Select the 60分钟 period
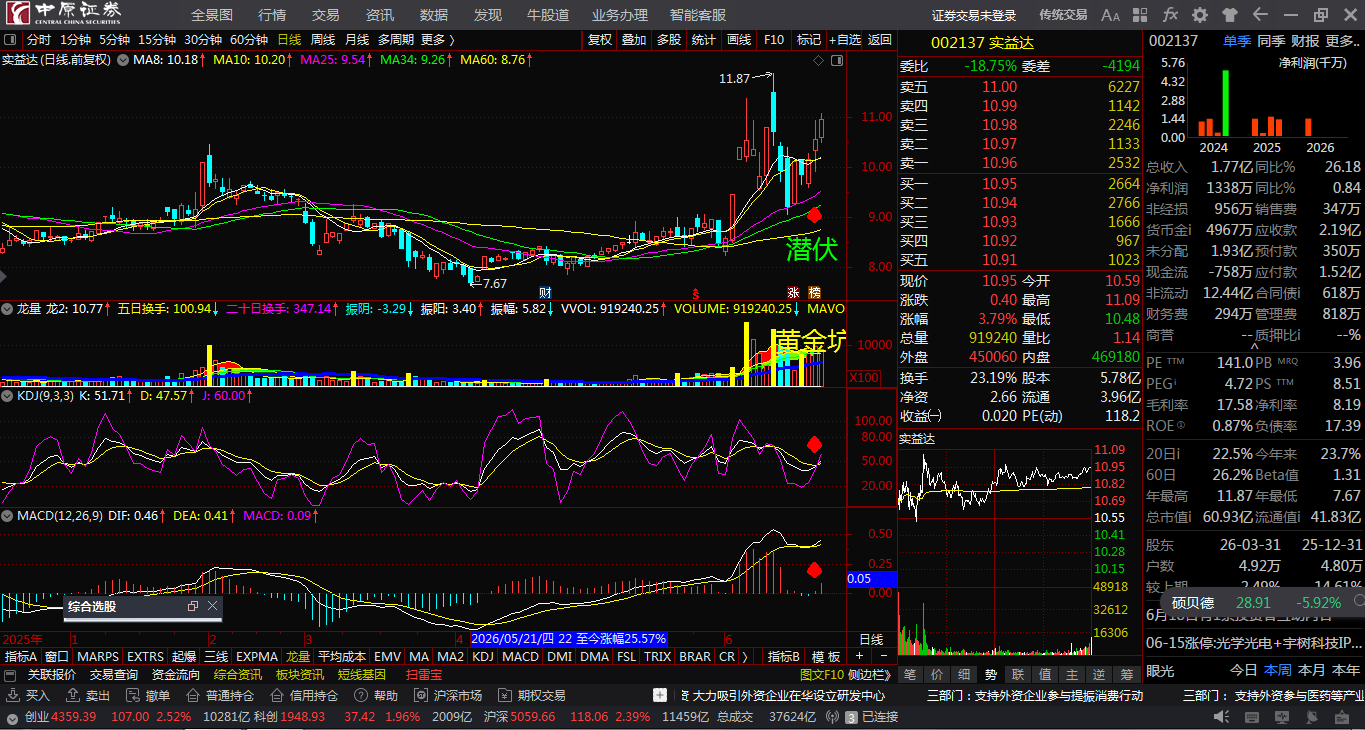 [x=249, y=40]
